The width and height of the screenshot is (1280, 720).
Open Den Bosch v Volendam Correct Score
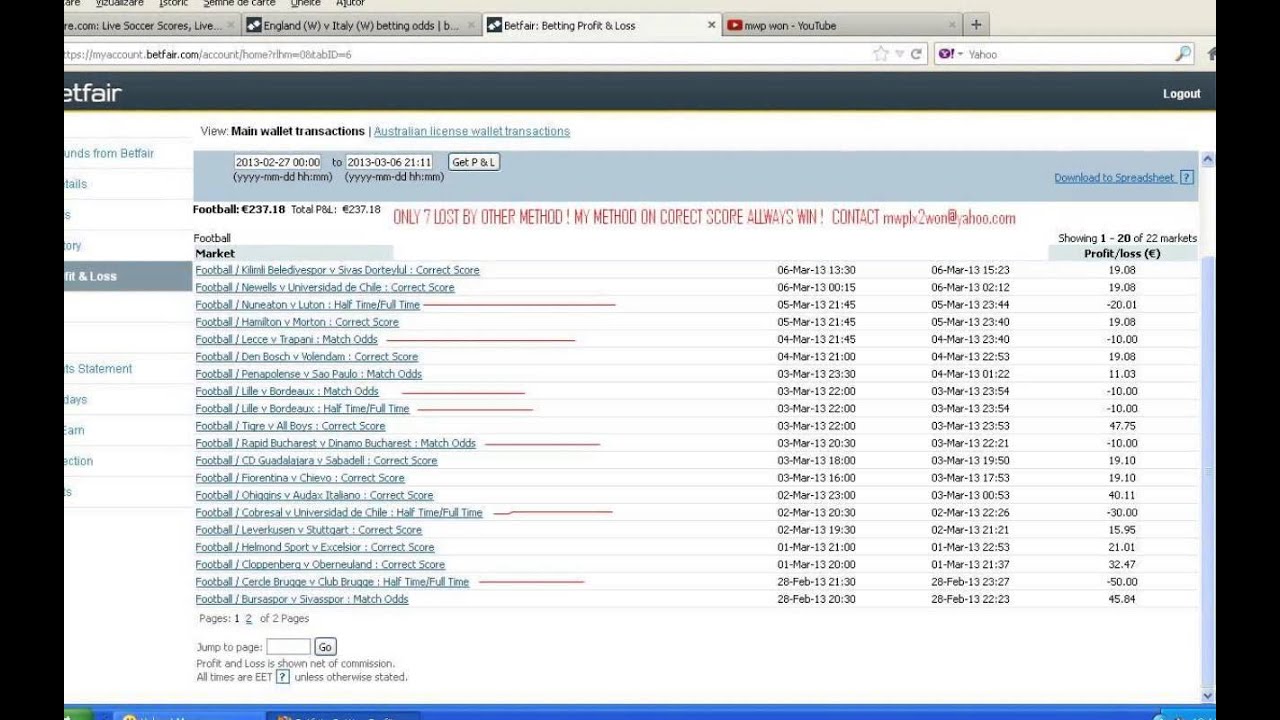tap(307, 357)
